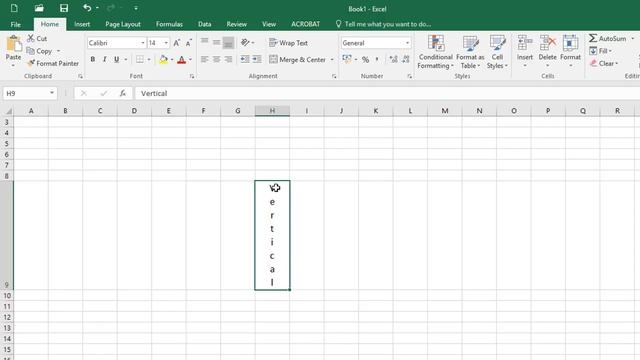Viewport: 640px width, 360px height.
Task: Copy the selected cell
Action: (40, 51)
